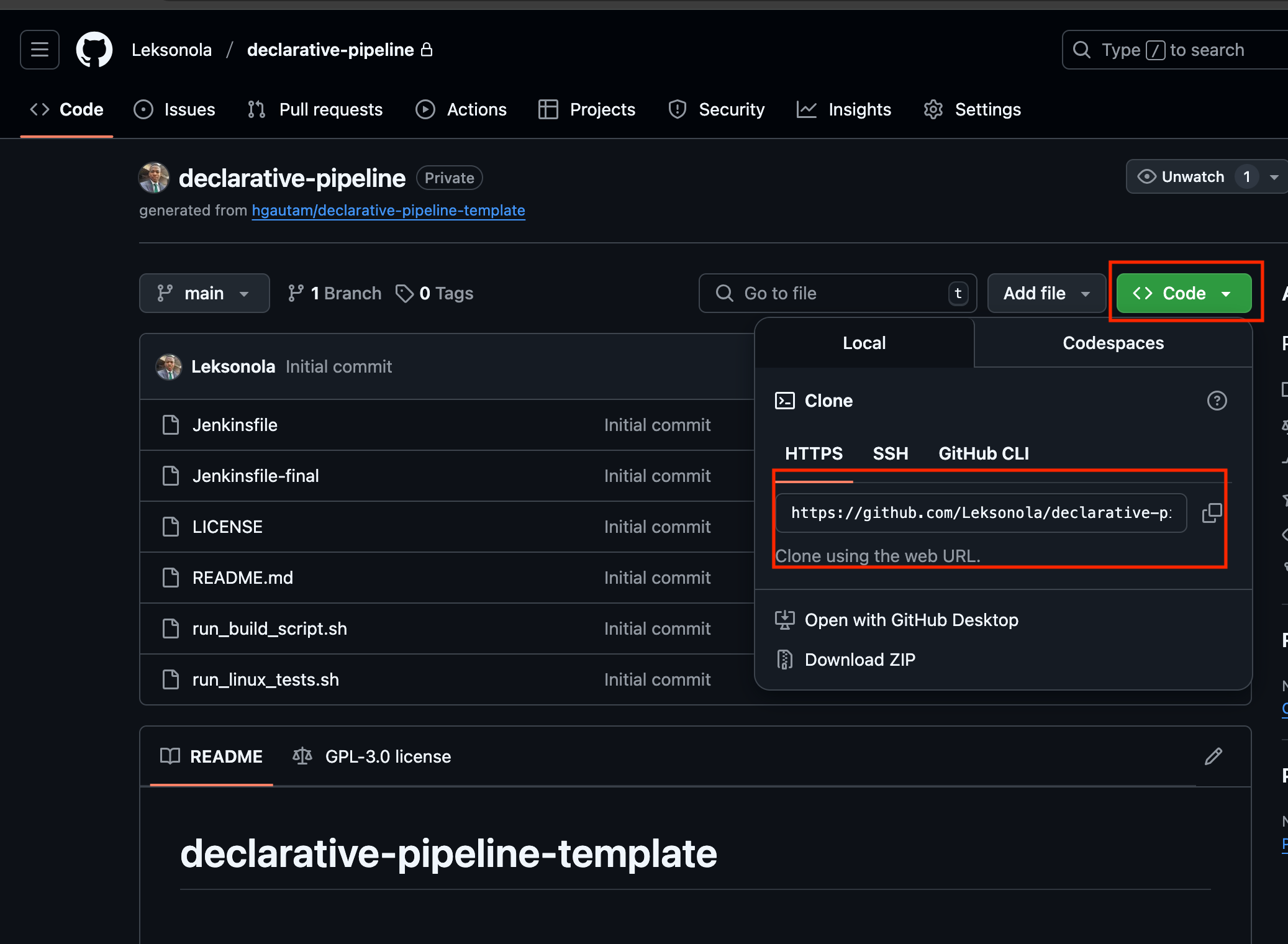Open the hgautam/declarative-pipeline-template link
1288x944 pixels.
click(x=388, y=211)
